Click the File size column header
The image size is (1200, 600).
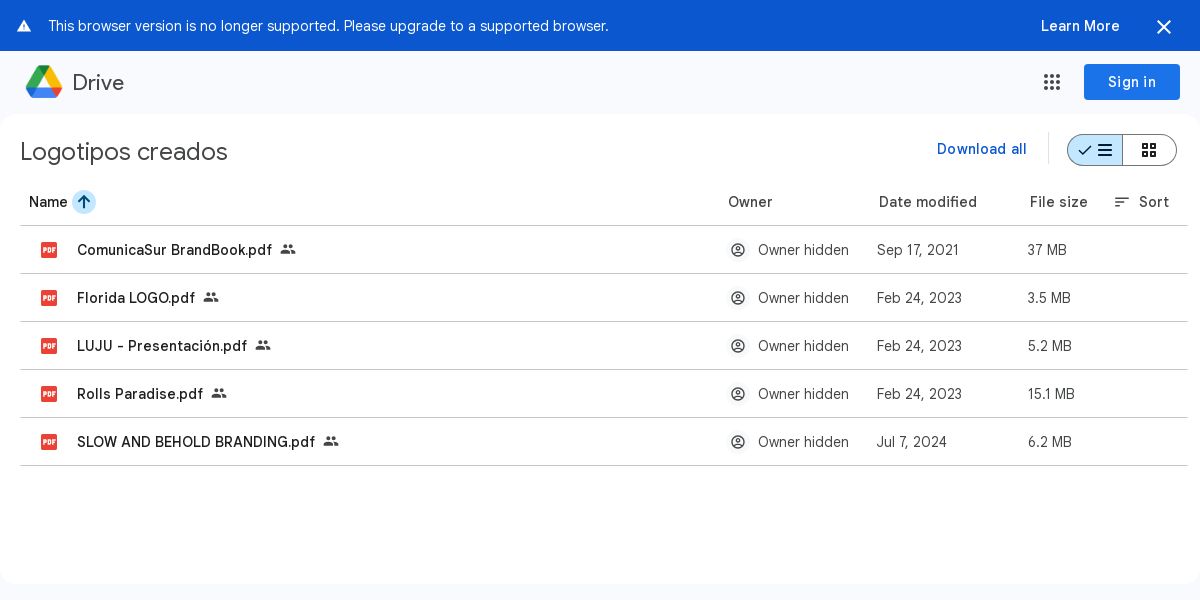point(1058,202)
